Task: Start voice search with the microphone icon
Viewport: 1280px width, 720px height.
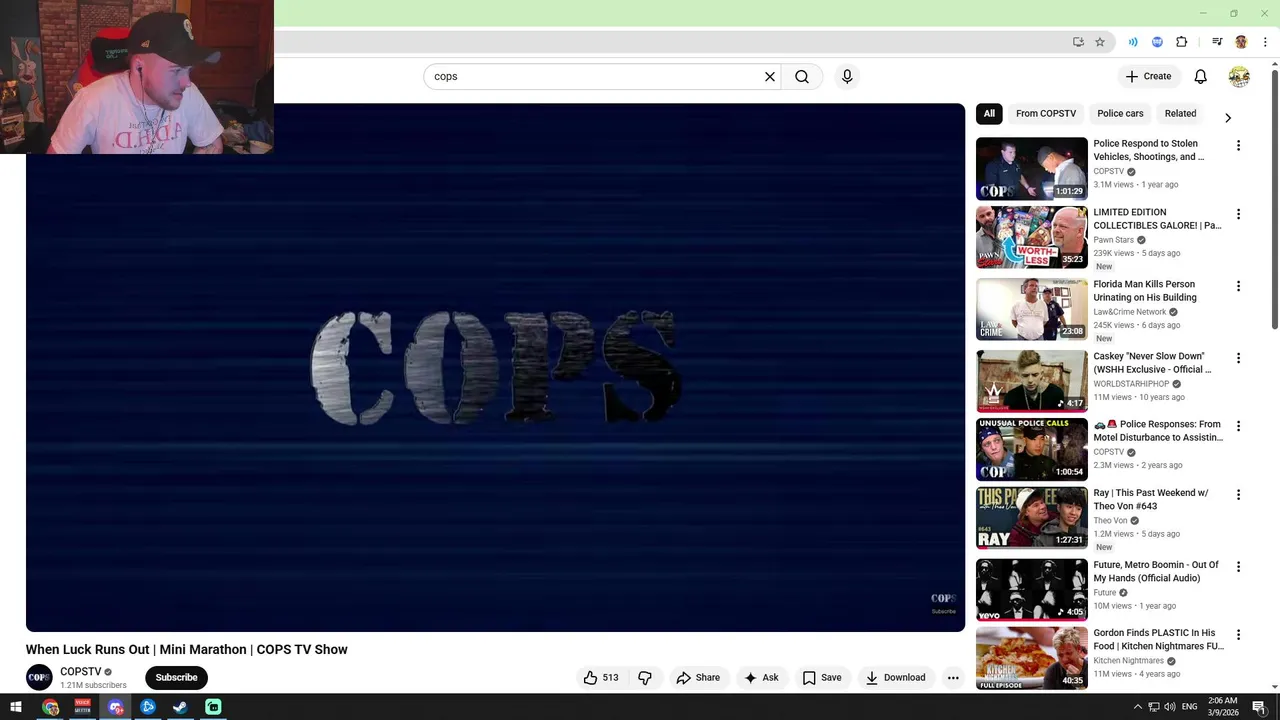Action: [x=847, y=76]
